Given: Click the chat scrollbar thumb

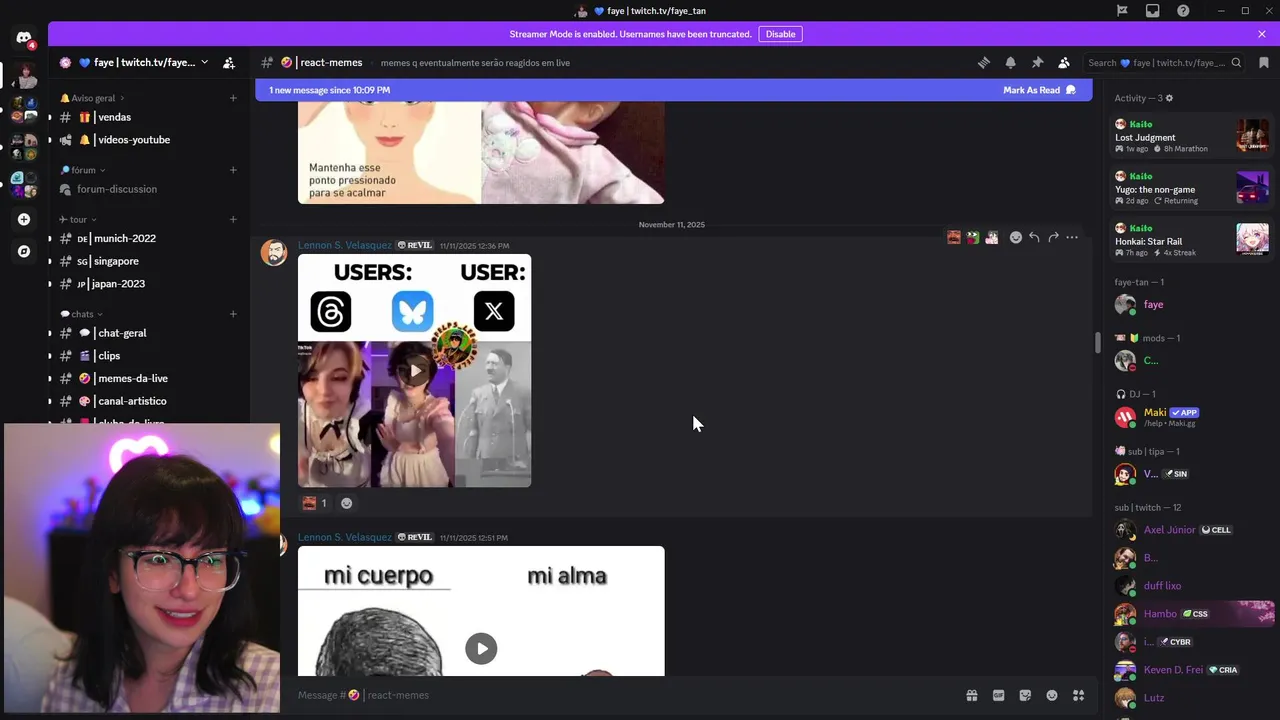Looking at the screenshot, I should (x=1098, y=342).
